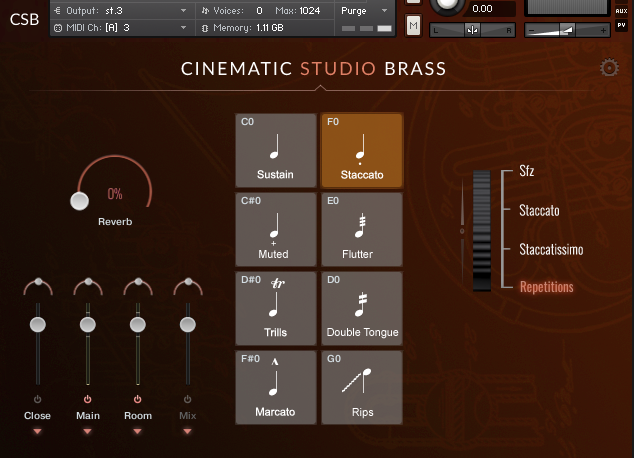634x458 pixels.
Task: Toggle the AUX button
Action: click(x=621, y=11)
